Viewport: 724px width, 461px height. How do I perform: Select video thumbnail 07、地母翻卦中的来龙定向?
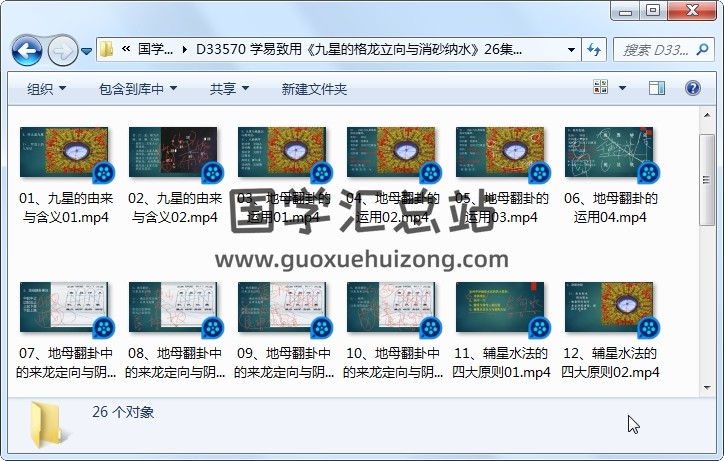tap(64, 307)
